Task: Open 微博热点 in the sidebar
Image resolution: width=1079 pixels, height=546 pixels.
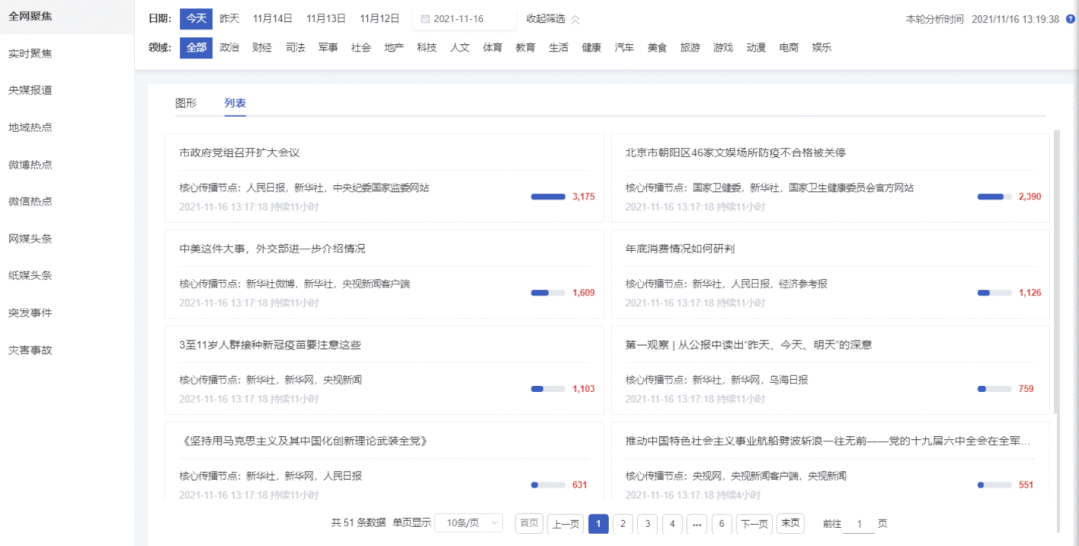Action: pos(30,165)
